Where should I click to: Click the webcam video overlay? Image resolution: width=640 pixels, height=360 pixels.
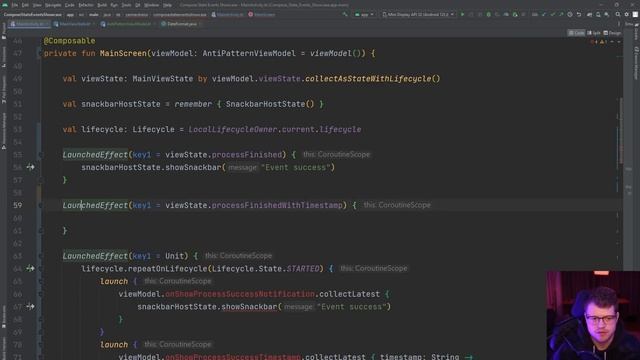(593, 316)
